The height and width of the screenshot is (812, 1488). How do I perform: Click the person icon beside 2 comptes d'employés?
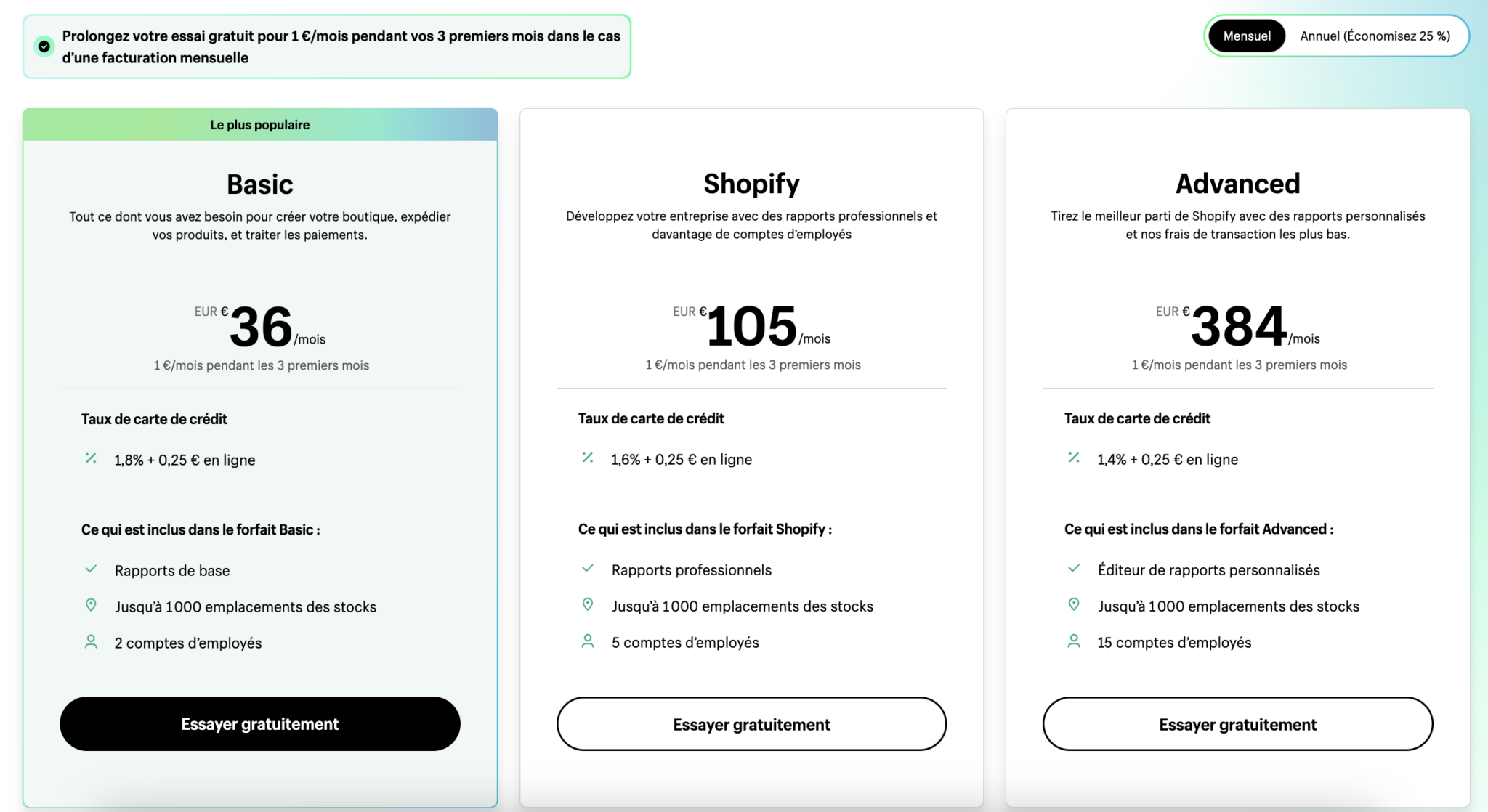point(91,642)
